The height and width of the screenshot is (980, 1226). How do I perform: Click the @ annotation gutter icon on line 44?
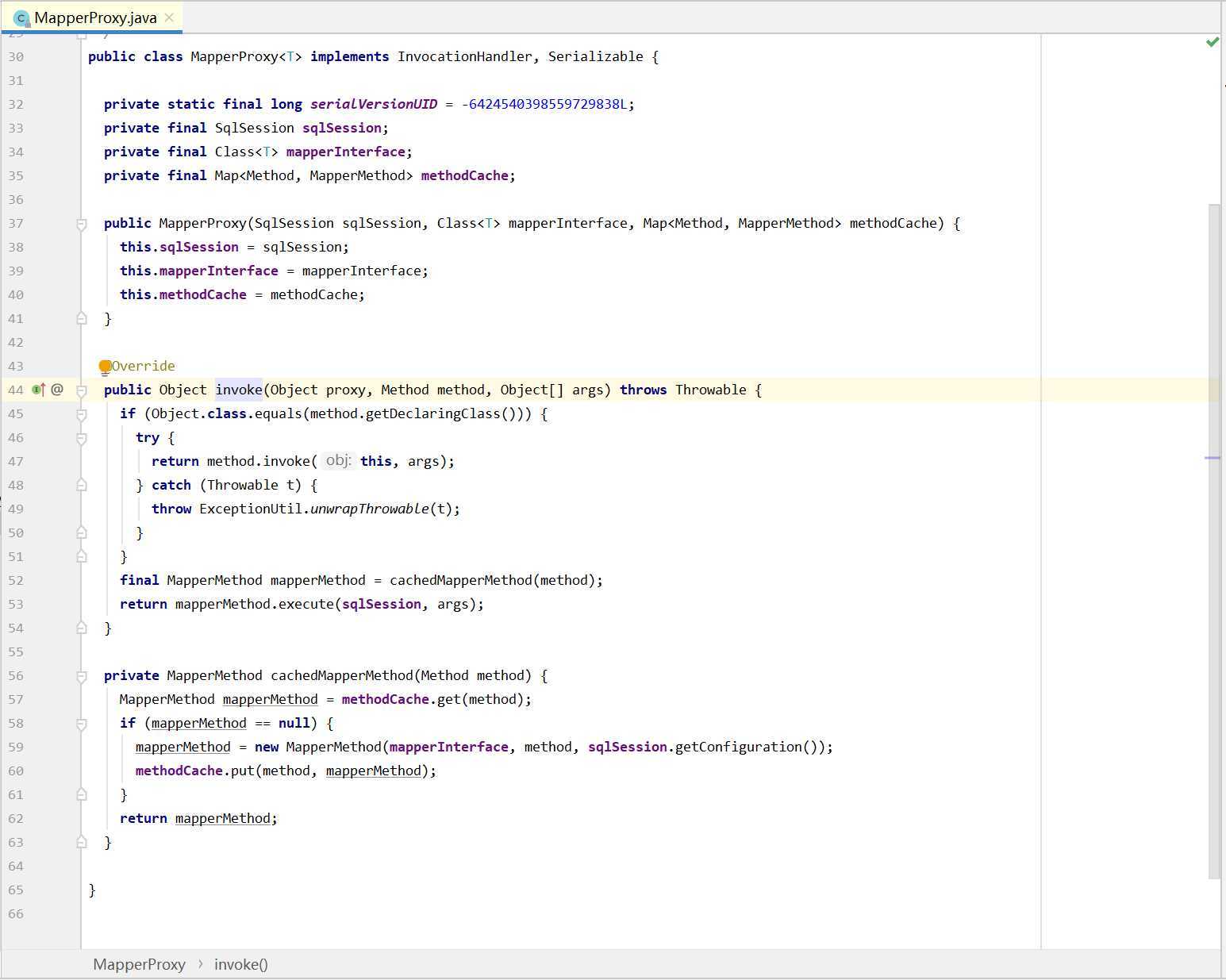57,390
